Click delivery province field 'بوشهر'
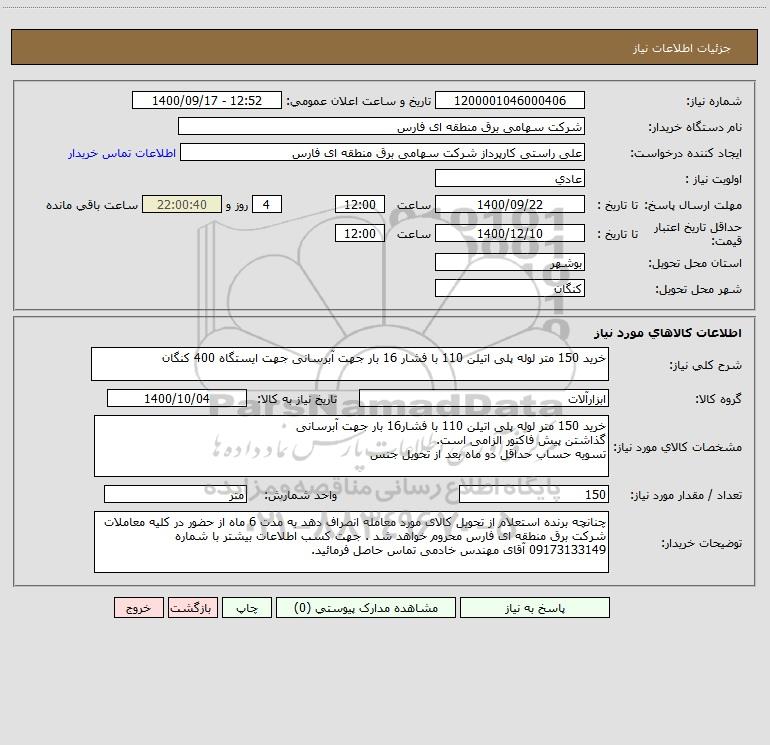Image resolution: width=770 pixels, height=745 pixels. point(510,262)
